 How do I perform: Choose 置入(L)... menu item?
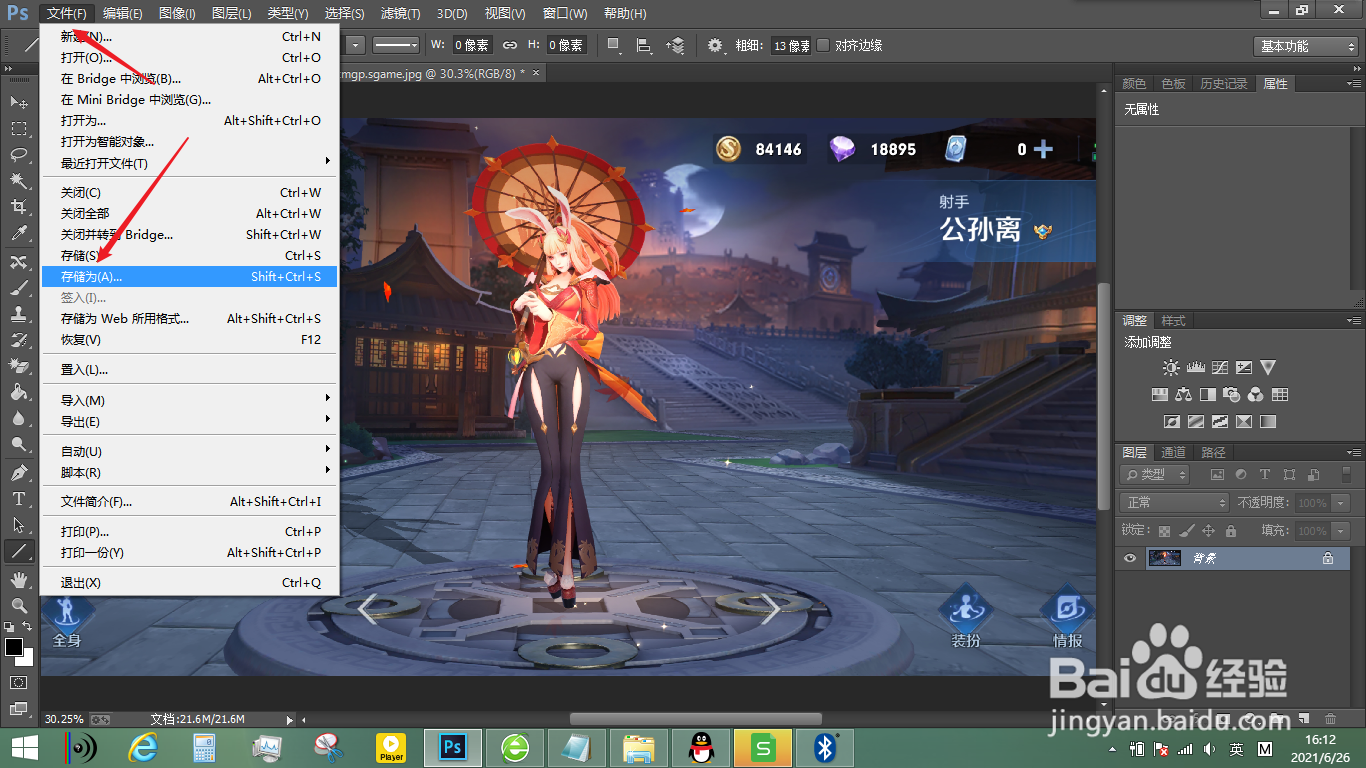coord(190,369)
